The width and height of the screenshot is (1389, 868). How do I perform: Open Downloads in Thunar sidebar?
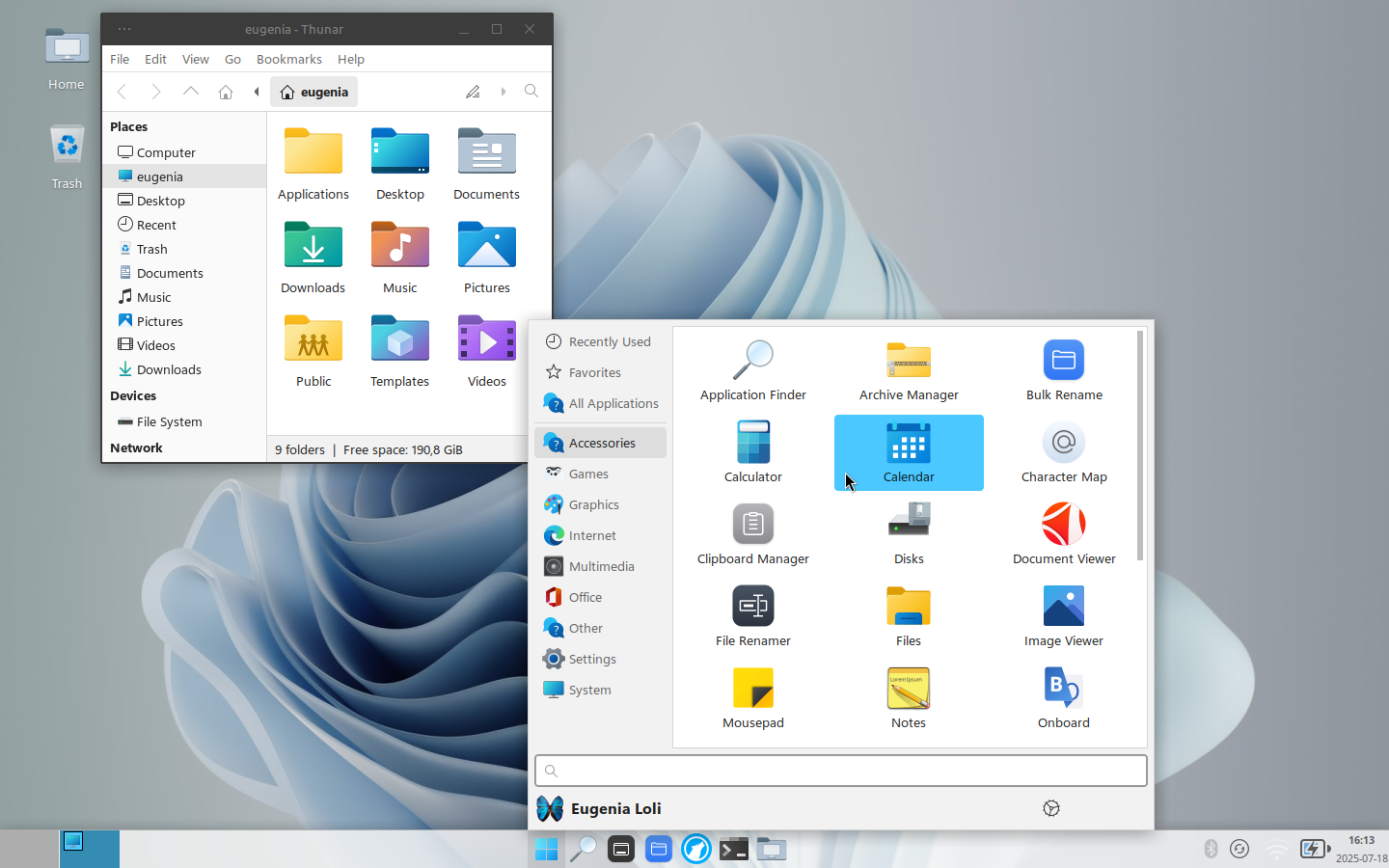tap(184, 369)
